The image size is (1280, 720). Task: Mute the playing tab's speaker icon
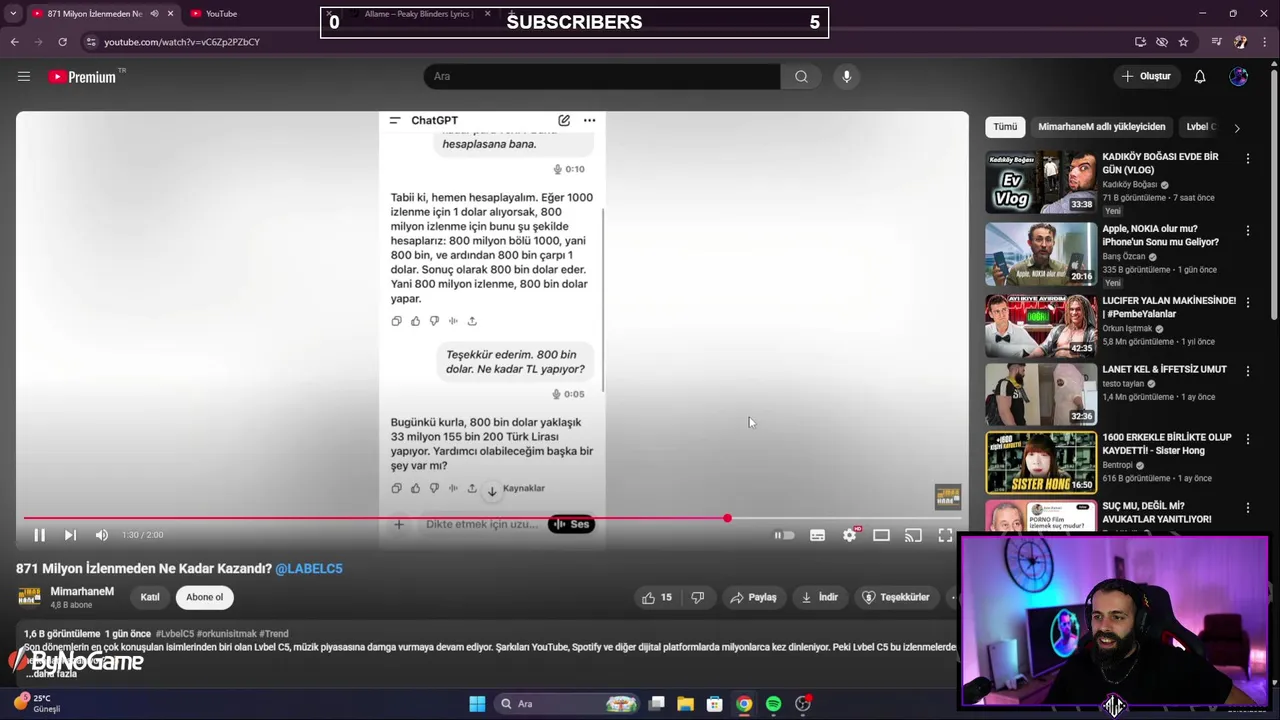click(x=154, y=14)
